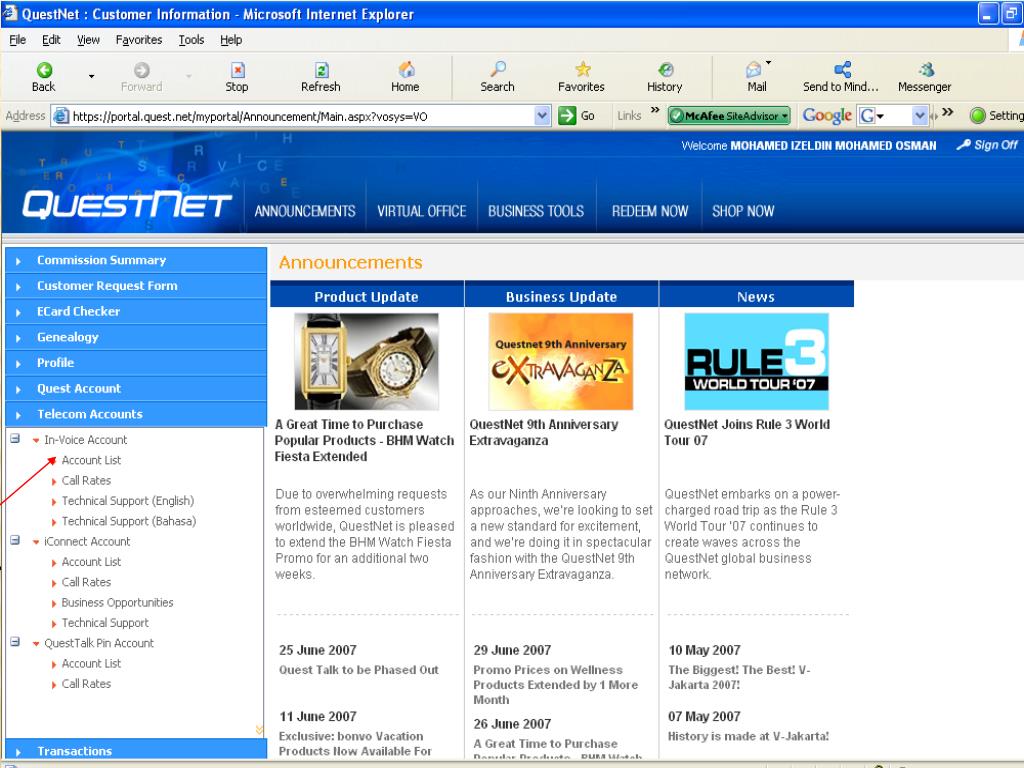The image size is (1024, 768).
Task: Launch Messenger from toolbar icon
Action: pos(925,69)
